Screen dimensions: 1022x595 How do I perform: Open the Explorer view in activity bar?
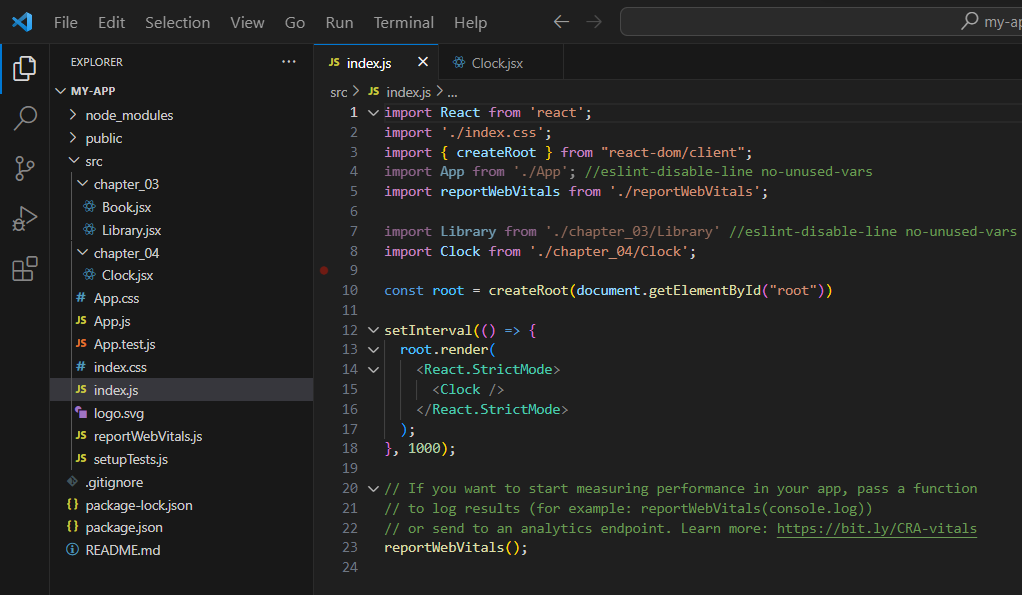25,68
